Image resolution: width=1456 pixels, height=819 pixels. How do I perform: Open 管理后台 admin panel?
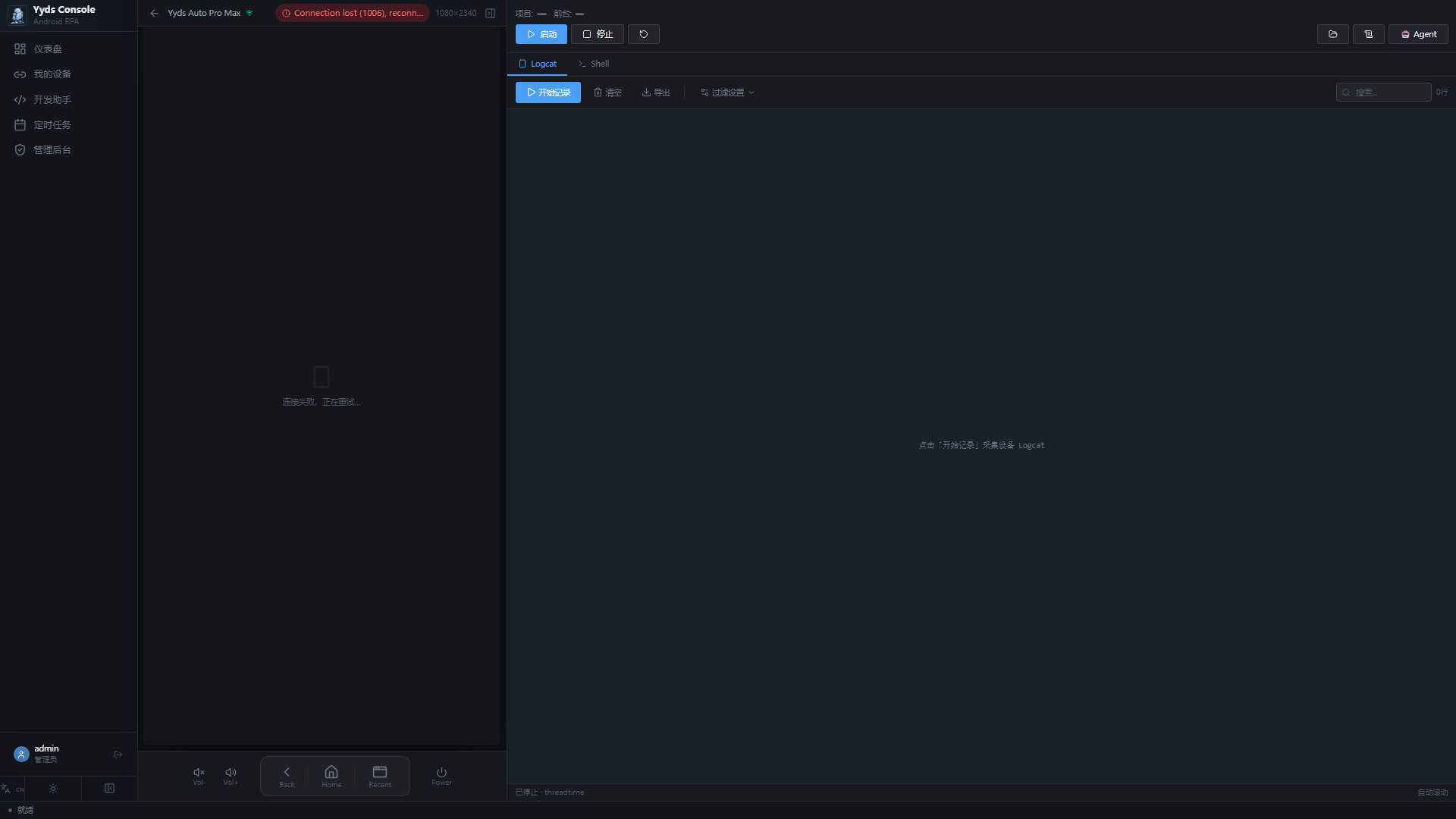click(x=68, y=150)
